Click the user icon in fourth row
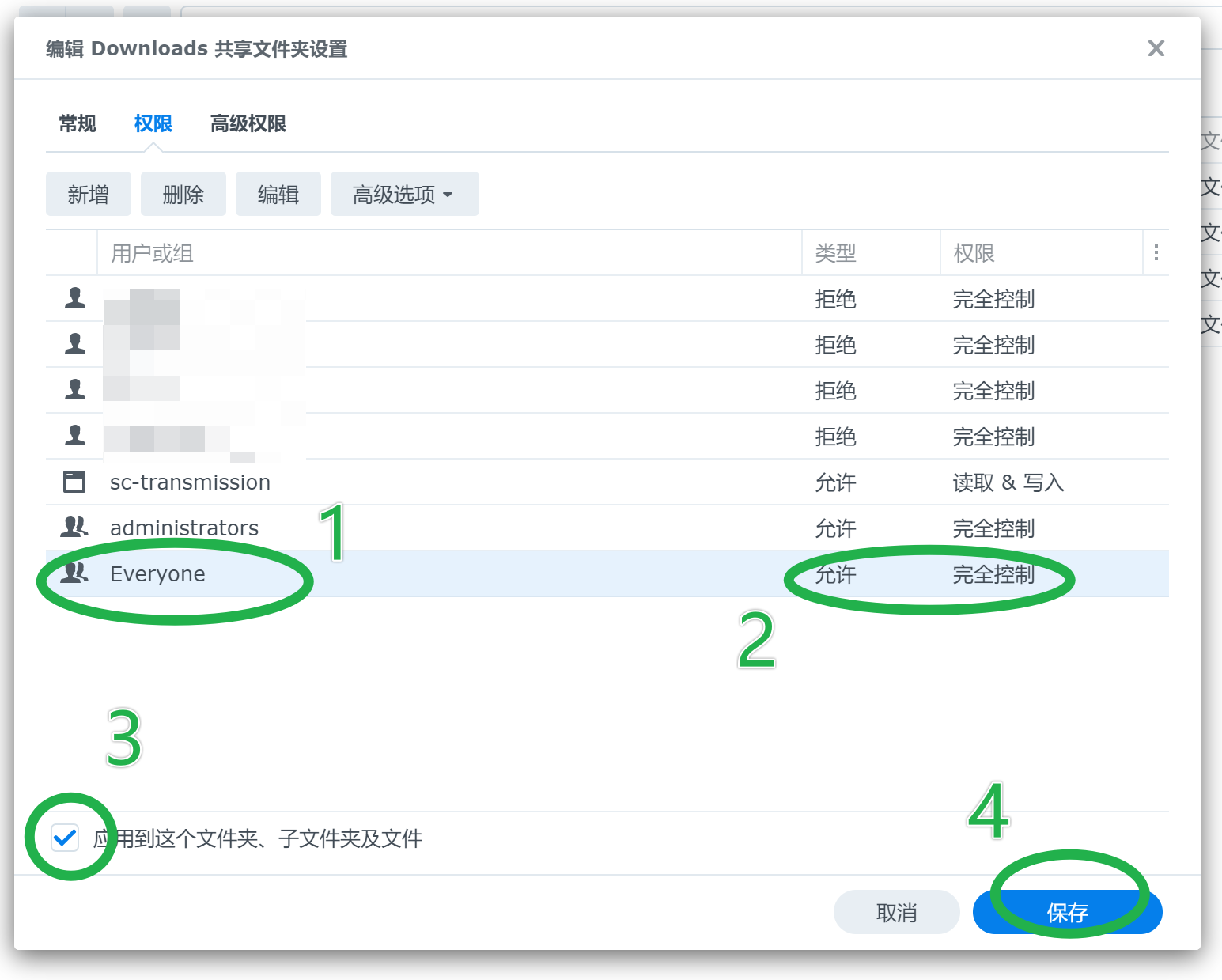 [x=75, y=436]
